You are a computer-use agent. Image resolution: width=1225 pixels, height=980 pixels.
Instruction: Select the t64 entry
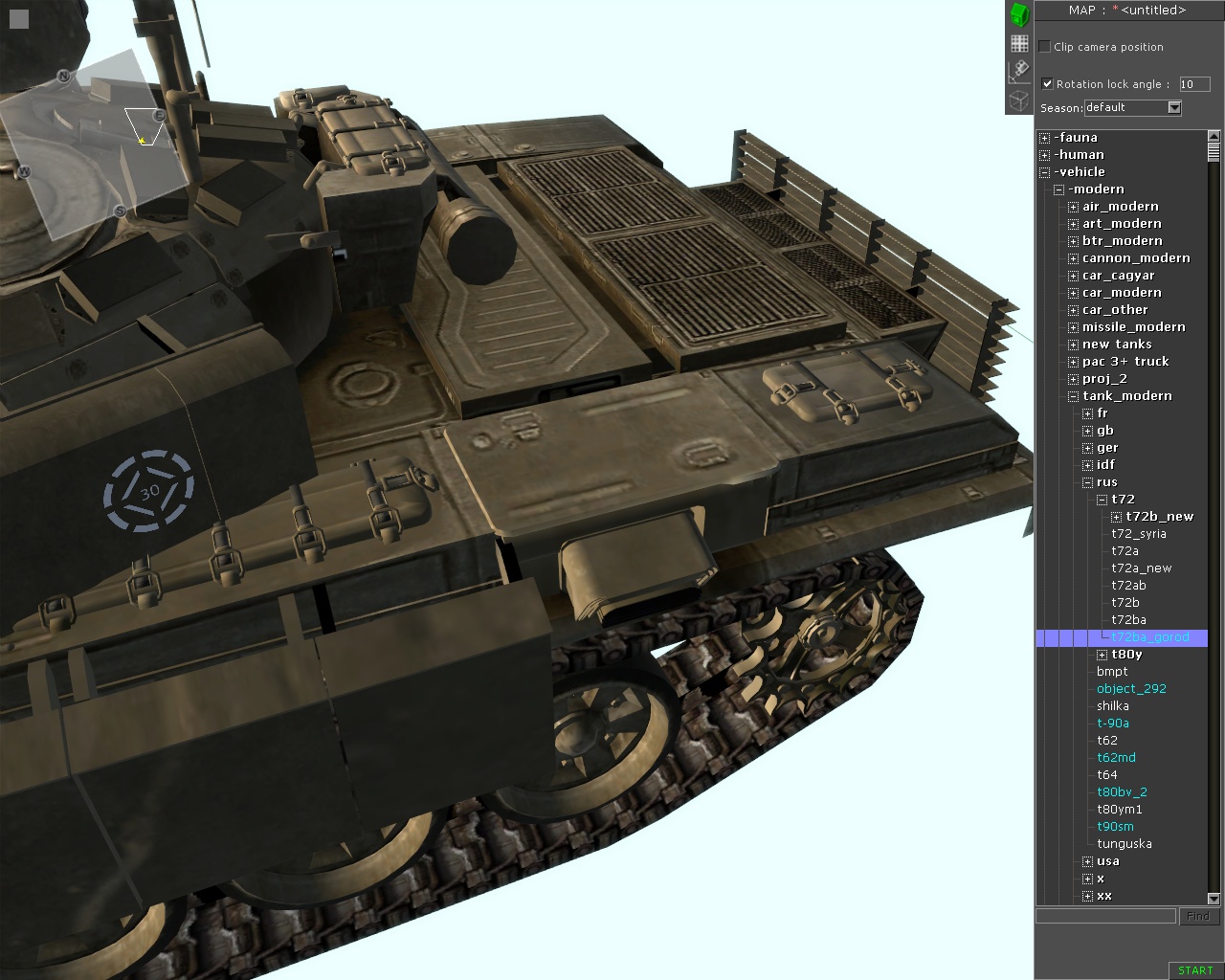[1107, 775]
